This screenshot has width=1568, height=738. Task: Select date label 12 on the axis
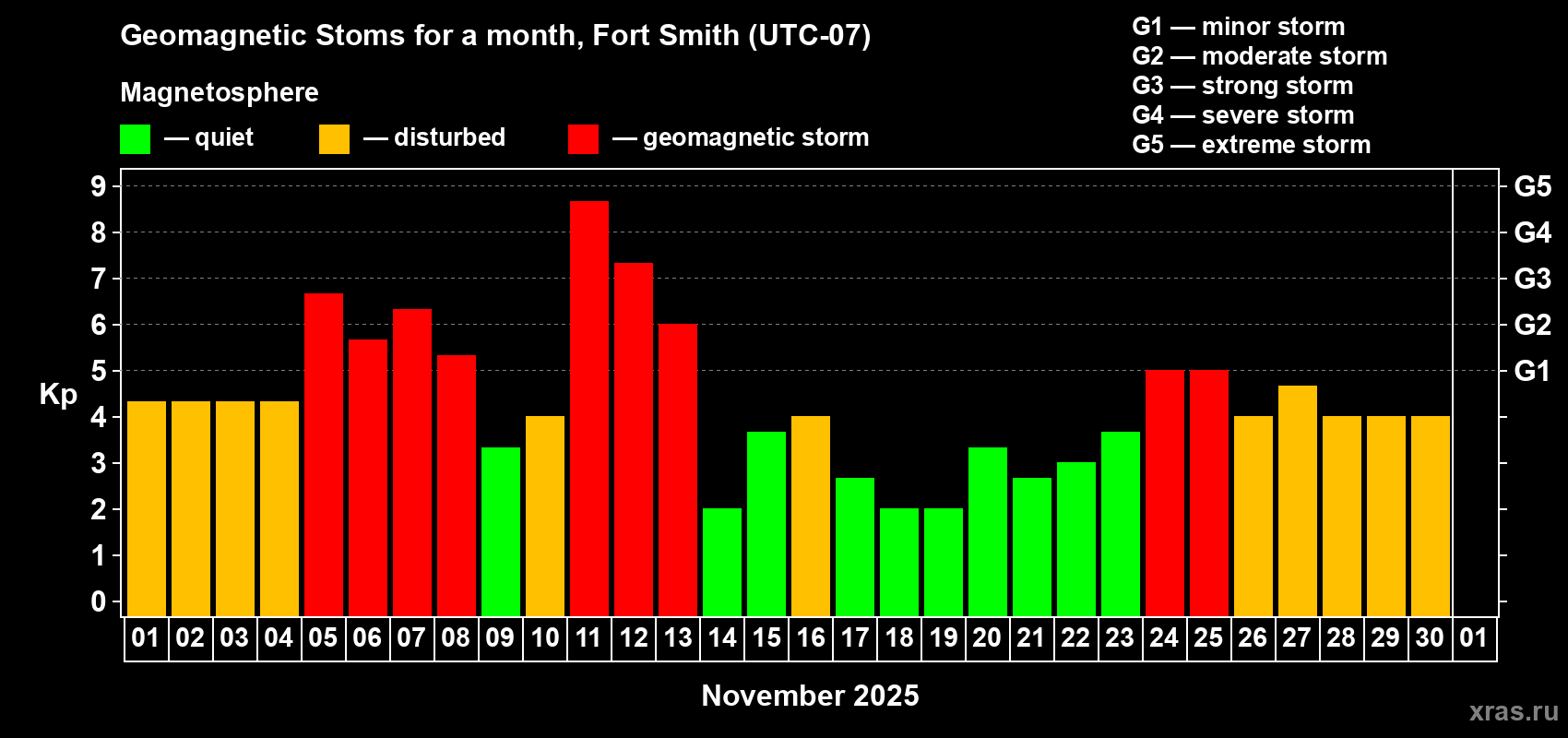pyautogui.click(x=634, y=638)
